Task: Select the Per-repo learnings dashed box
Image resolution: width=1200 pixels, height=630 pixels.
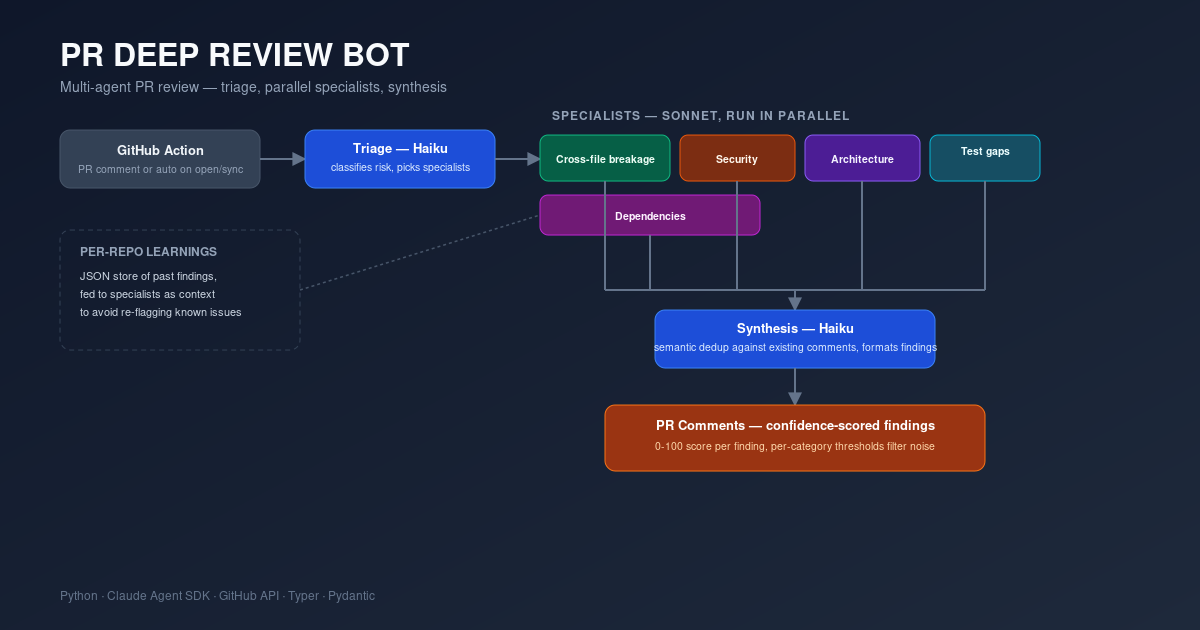Action: 180,290
